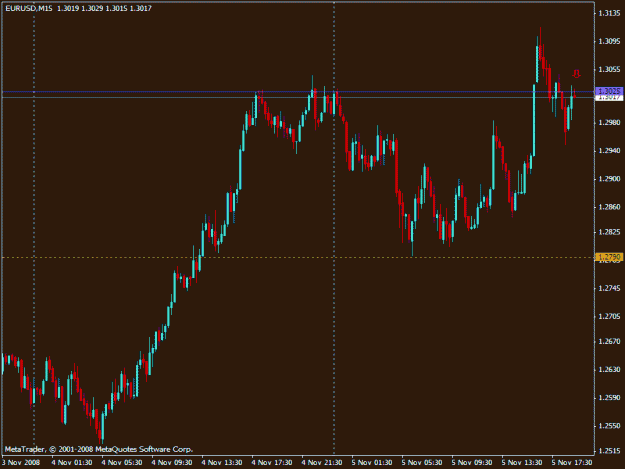Click the 1.2550 price axis label
Viewport: 625px width, 469px height.
click(x=609, y=426)
